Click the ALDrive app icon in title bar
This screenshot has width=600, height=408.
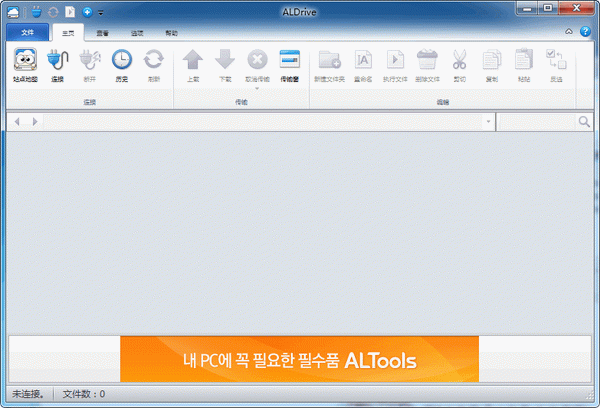point(13,12)
